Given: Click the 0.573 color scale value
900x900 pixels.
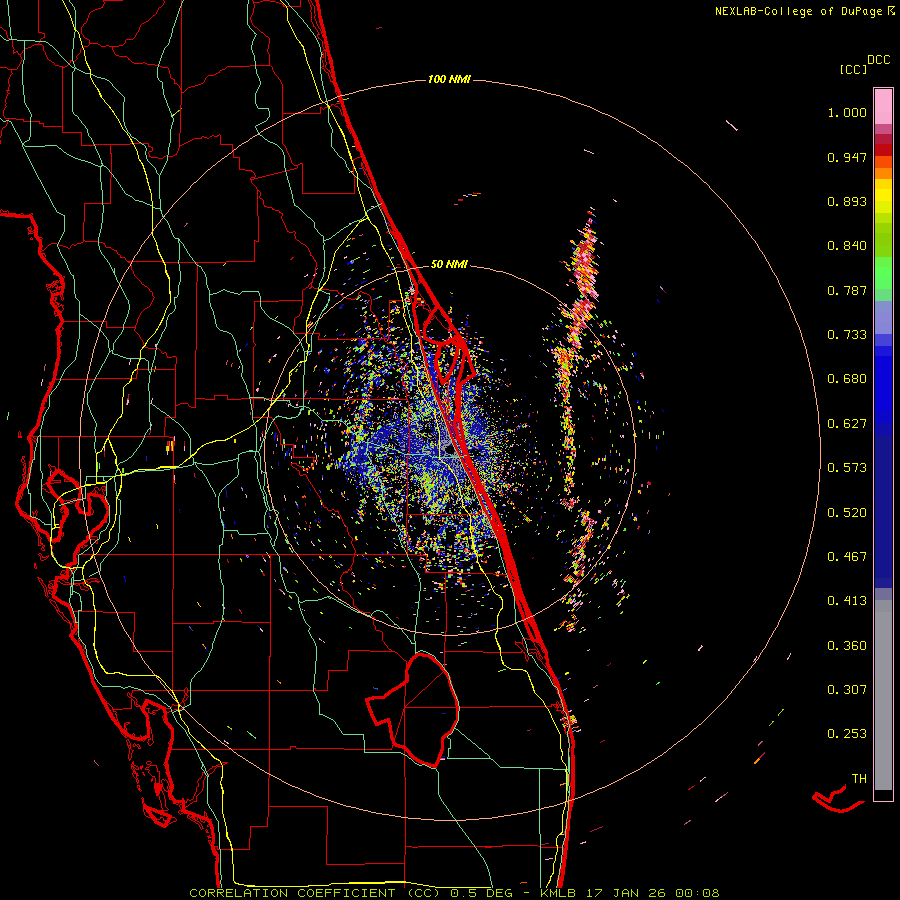Looking at the screenshot, I should 847,468.
